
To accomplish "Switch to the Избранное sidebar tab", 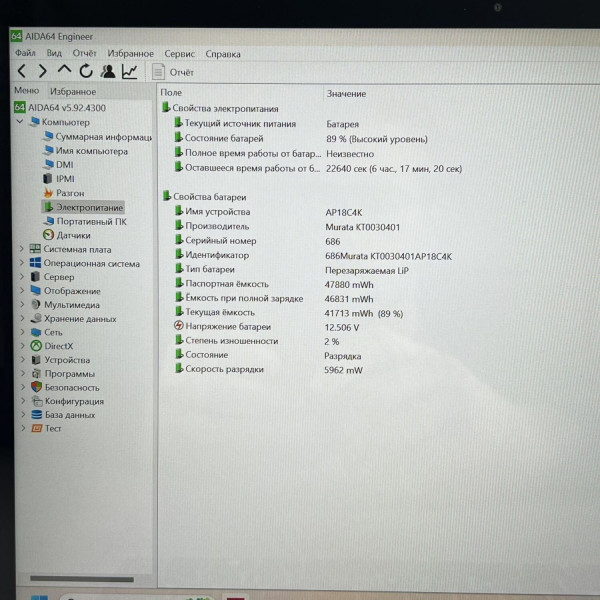I will pos(73,92).
